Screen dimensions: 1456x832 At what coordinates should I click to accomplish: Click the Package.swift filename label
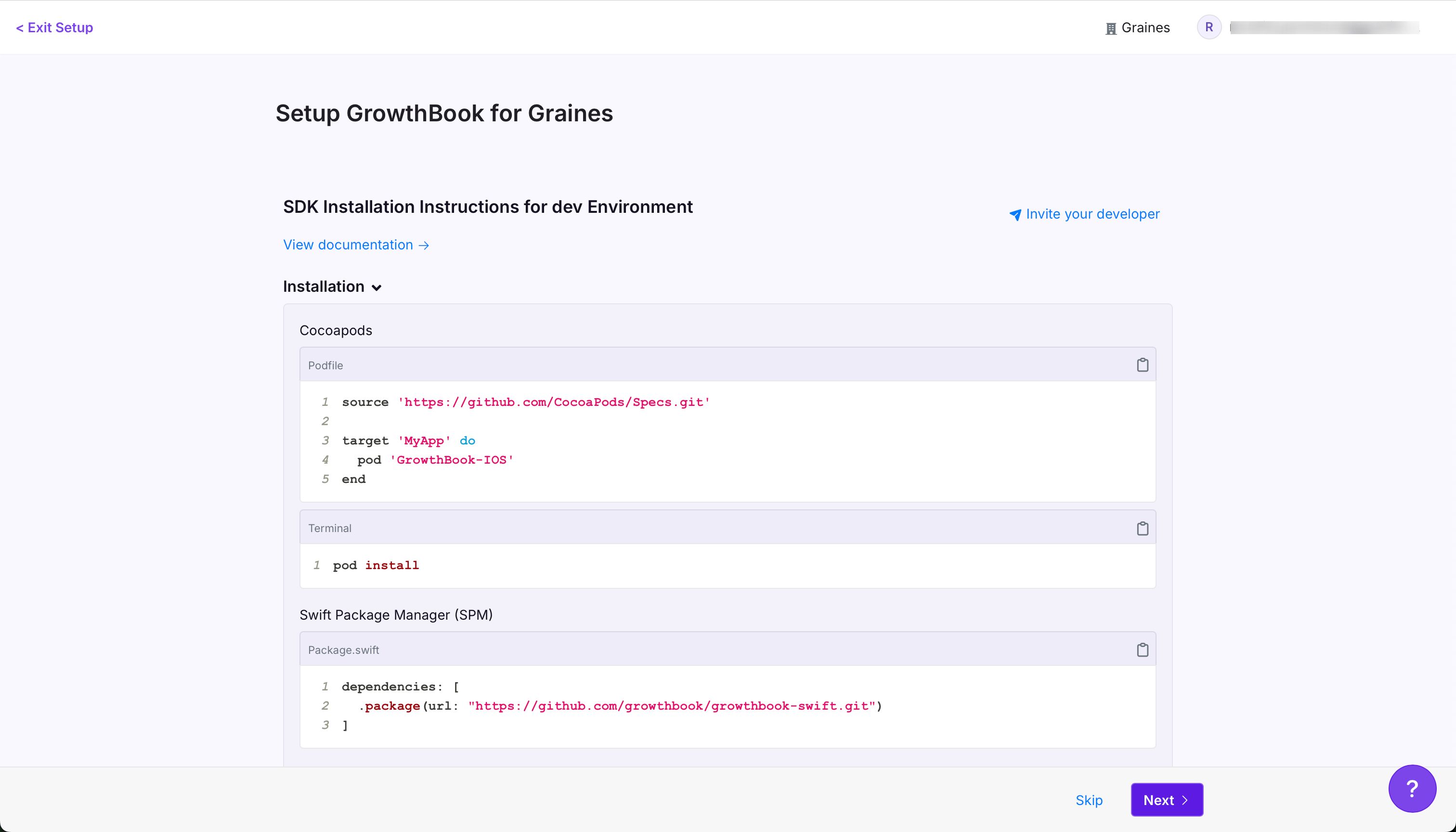click(343, 650)
